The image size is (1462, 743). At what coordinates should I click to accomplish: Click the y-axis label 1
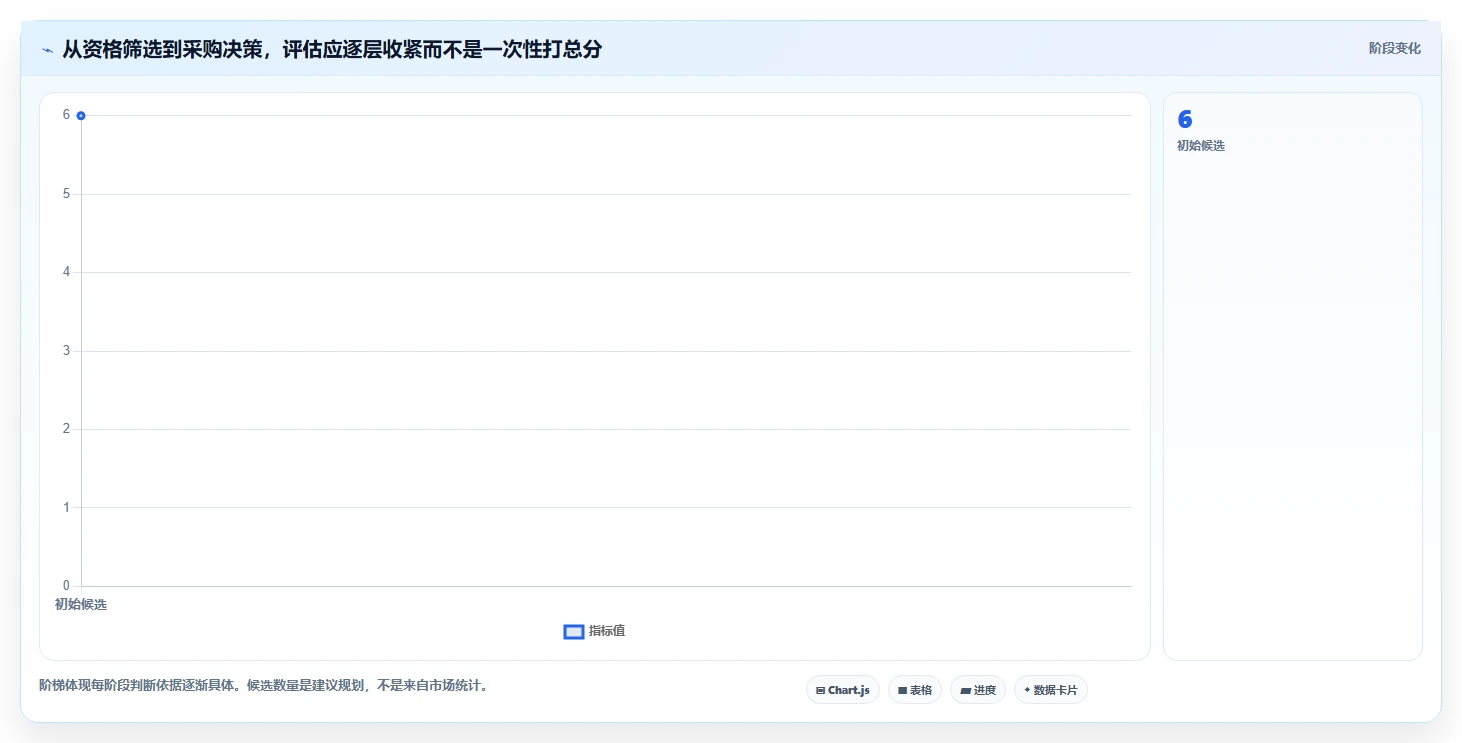click(x=66, y=508)
